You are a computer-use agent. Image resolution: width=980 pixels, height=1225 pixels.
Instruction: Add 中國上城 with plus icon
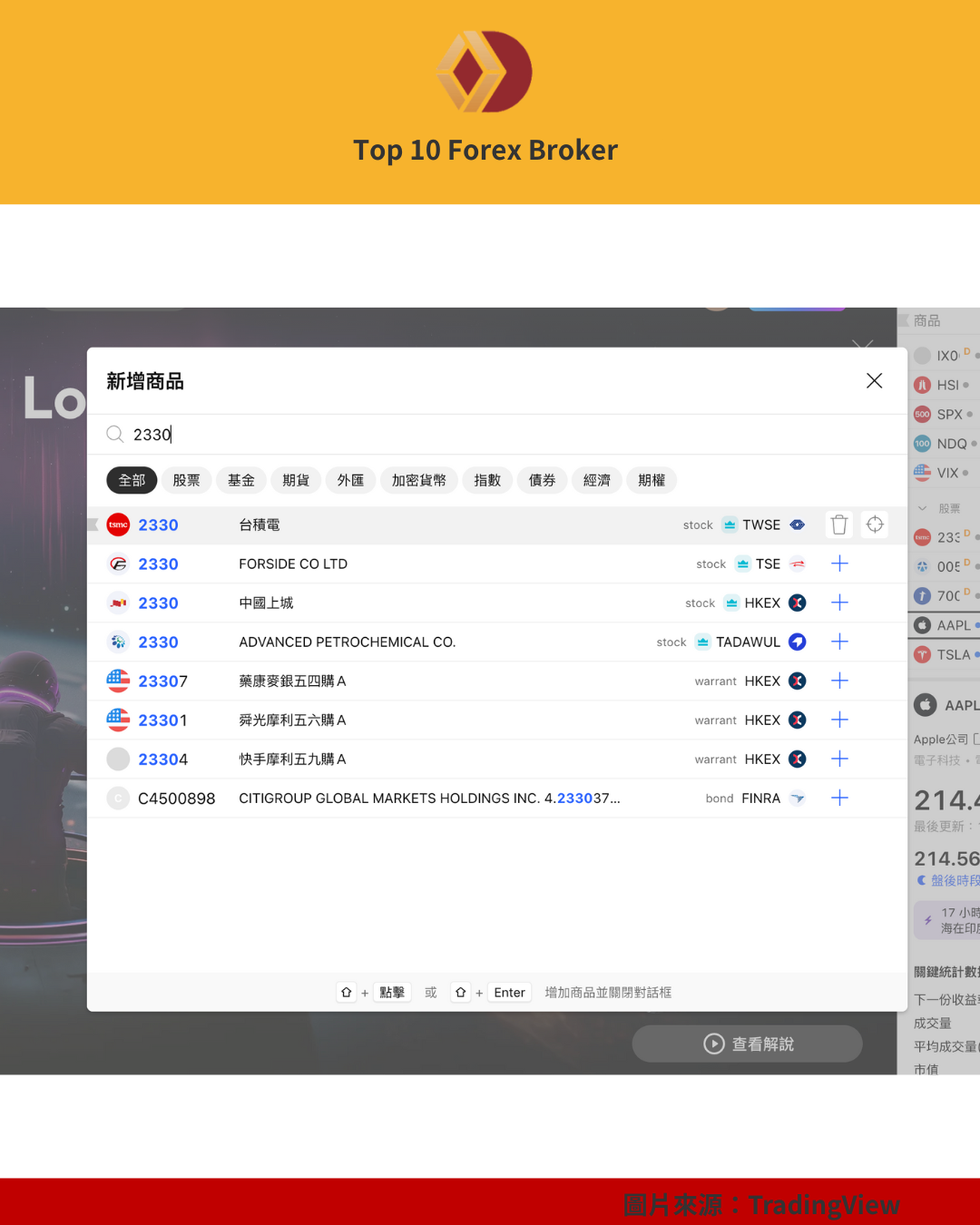coord(840,603)
